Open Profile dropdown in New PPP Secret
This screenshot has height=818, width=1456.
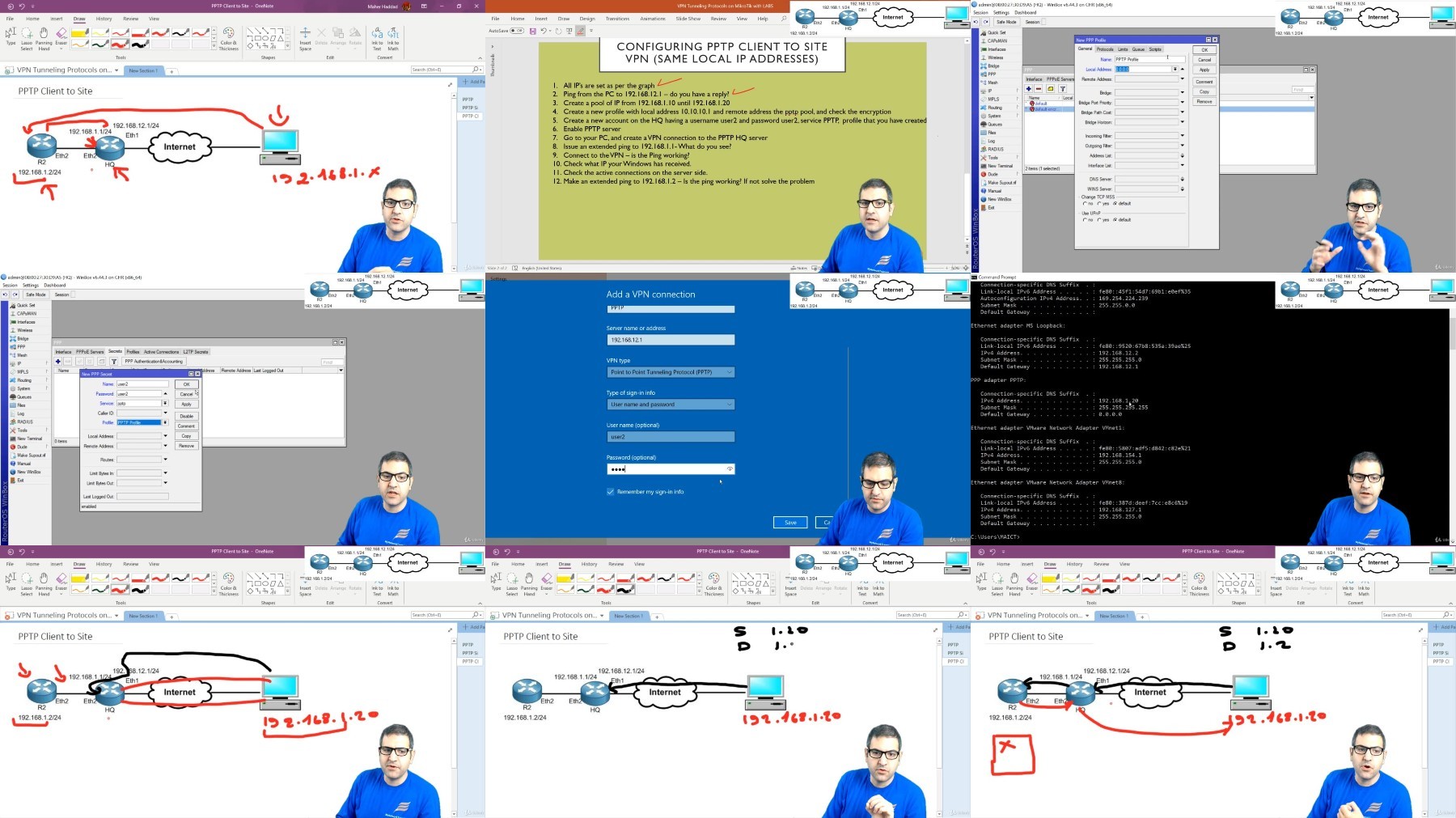[165, 422]
